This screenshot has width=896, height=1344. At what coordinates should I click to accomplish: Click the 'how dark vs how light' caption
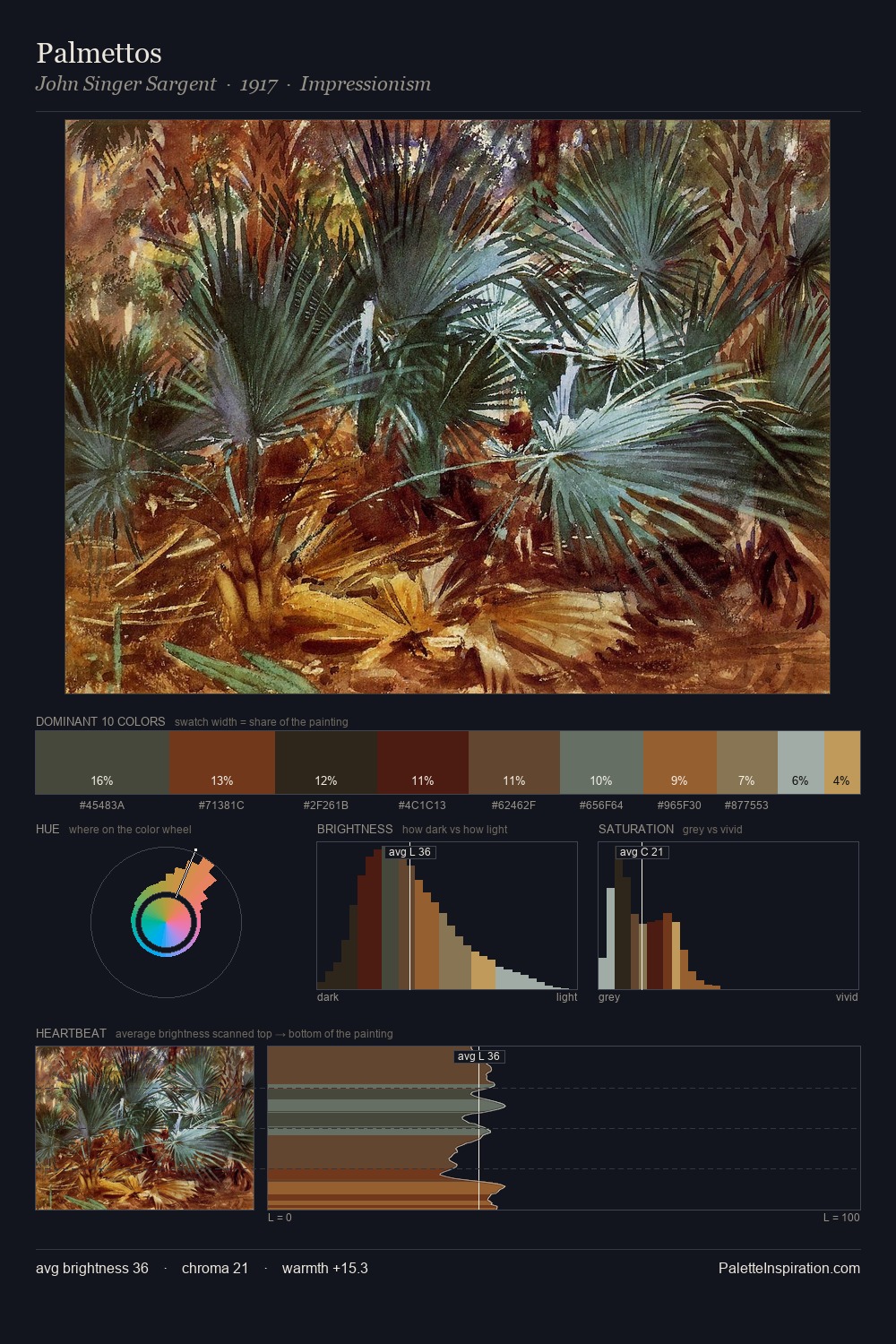click(454, 830)
